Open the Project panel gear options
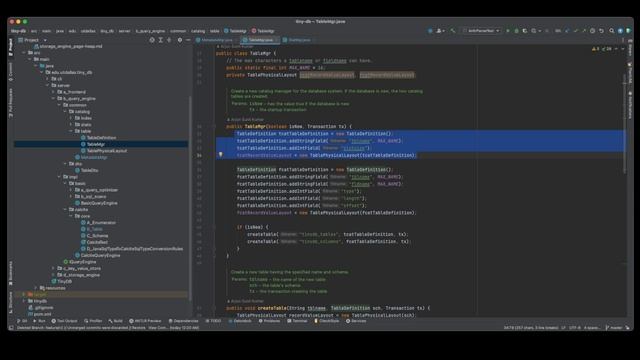640x360 pixels. point(180,40)
